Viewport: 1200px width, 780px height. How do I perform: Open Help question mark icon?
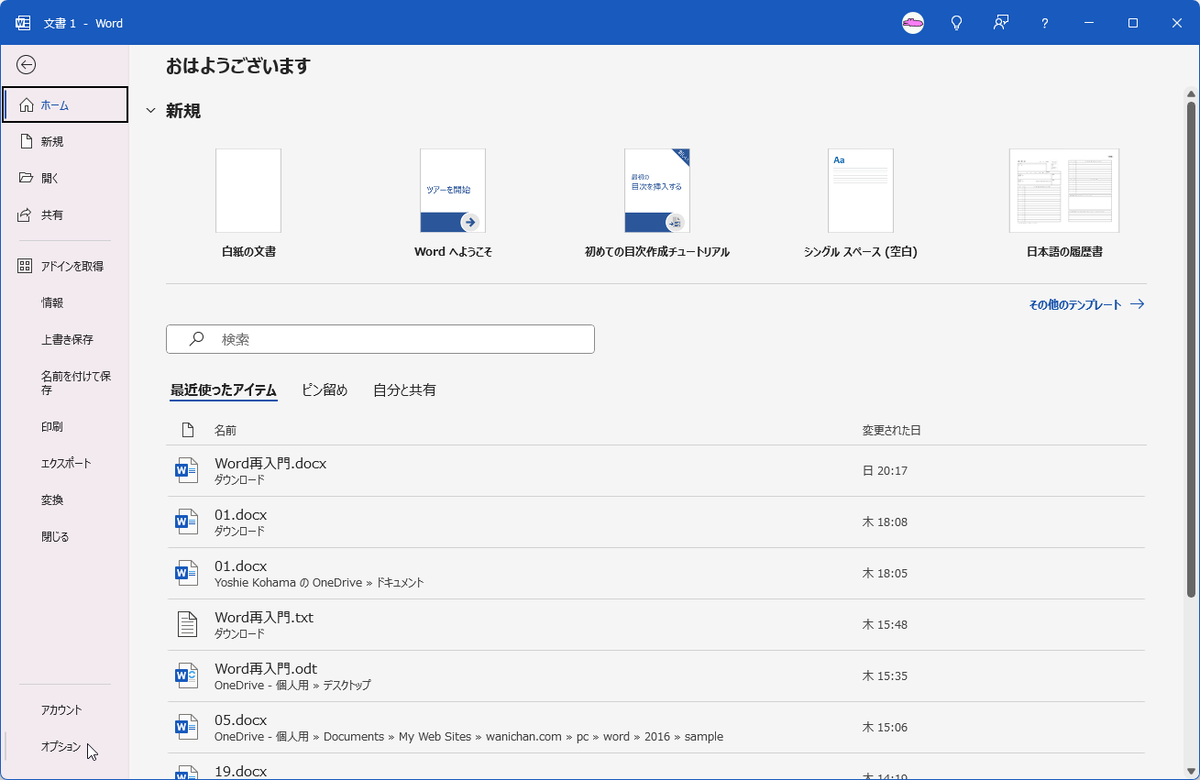click(x=1044, y=23)
